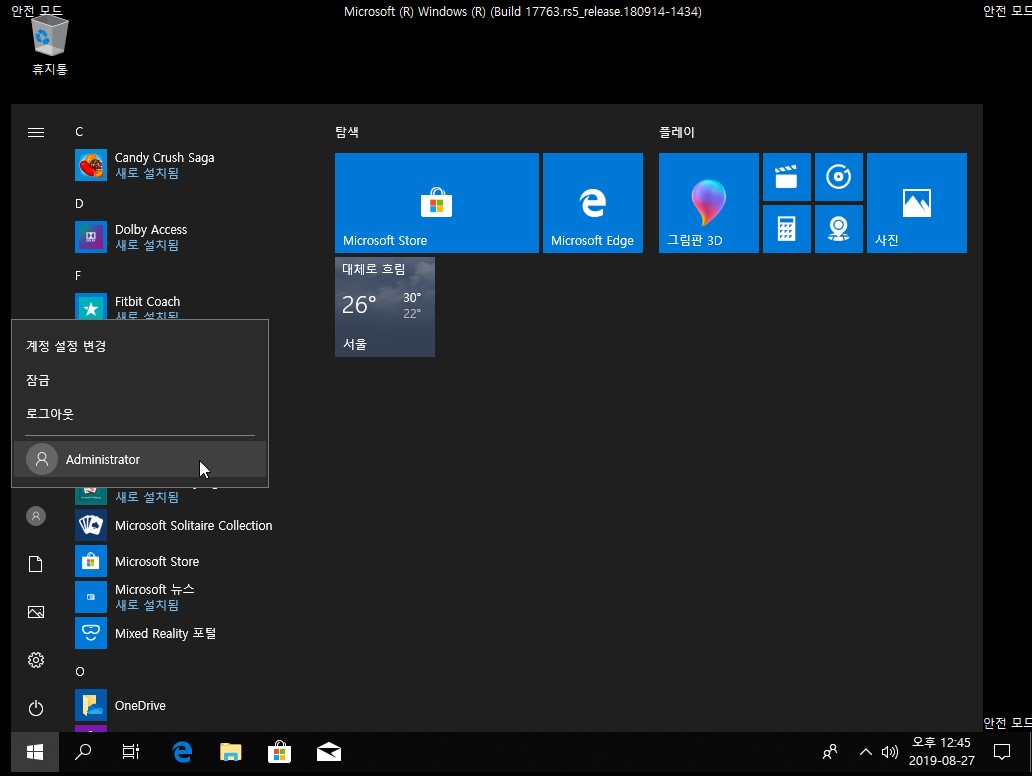Click the Power button in Start sidebar
This screenshot has width=1032, height=776.
(x=36, y=708)
